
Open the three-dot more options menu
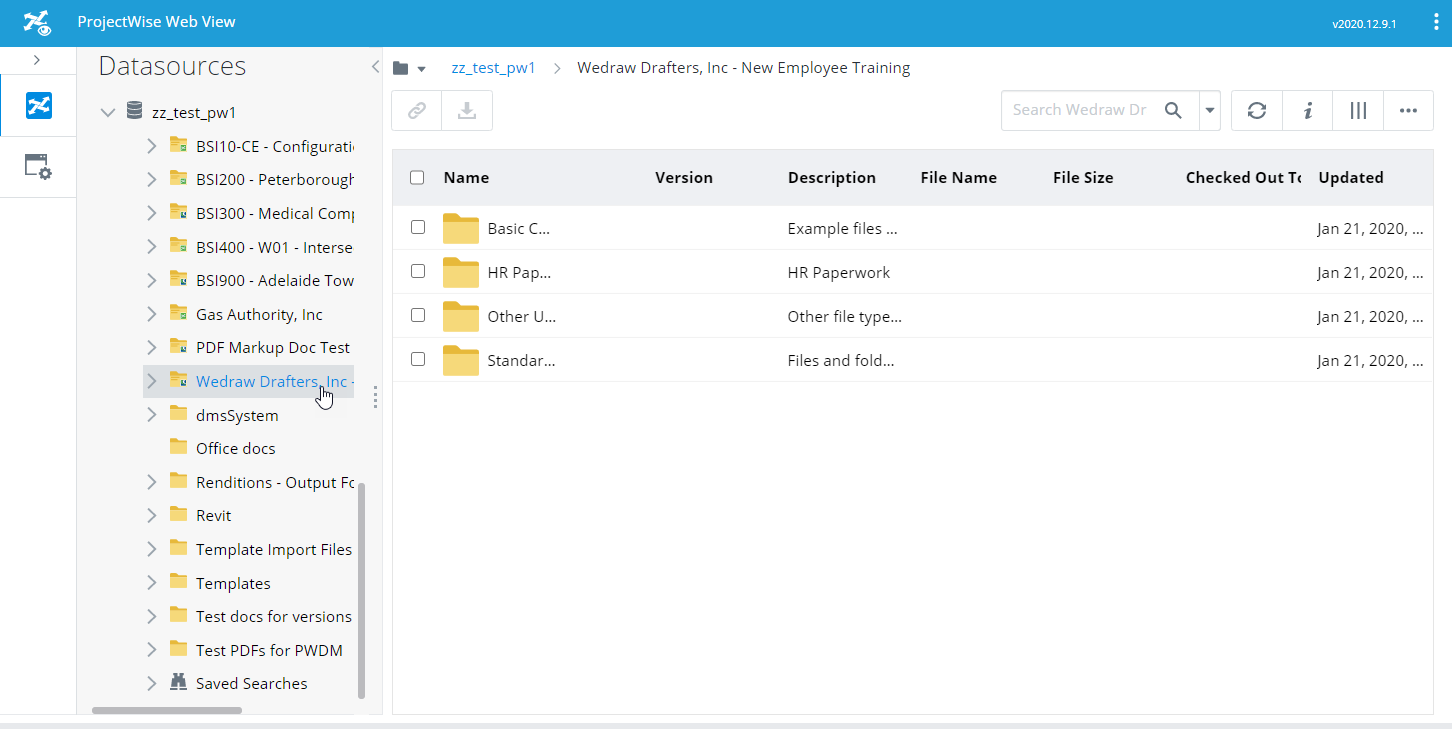[x=1409, y=111]
